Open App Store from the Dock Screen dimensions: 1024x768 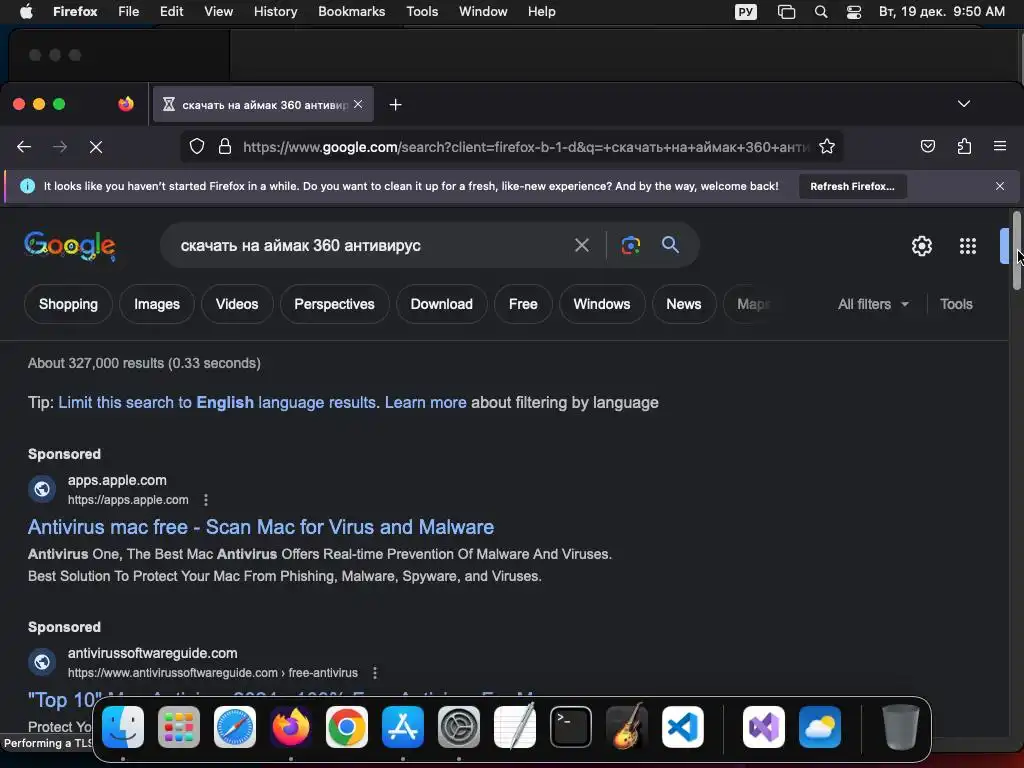403,727
